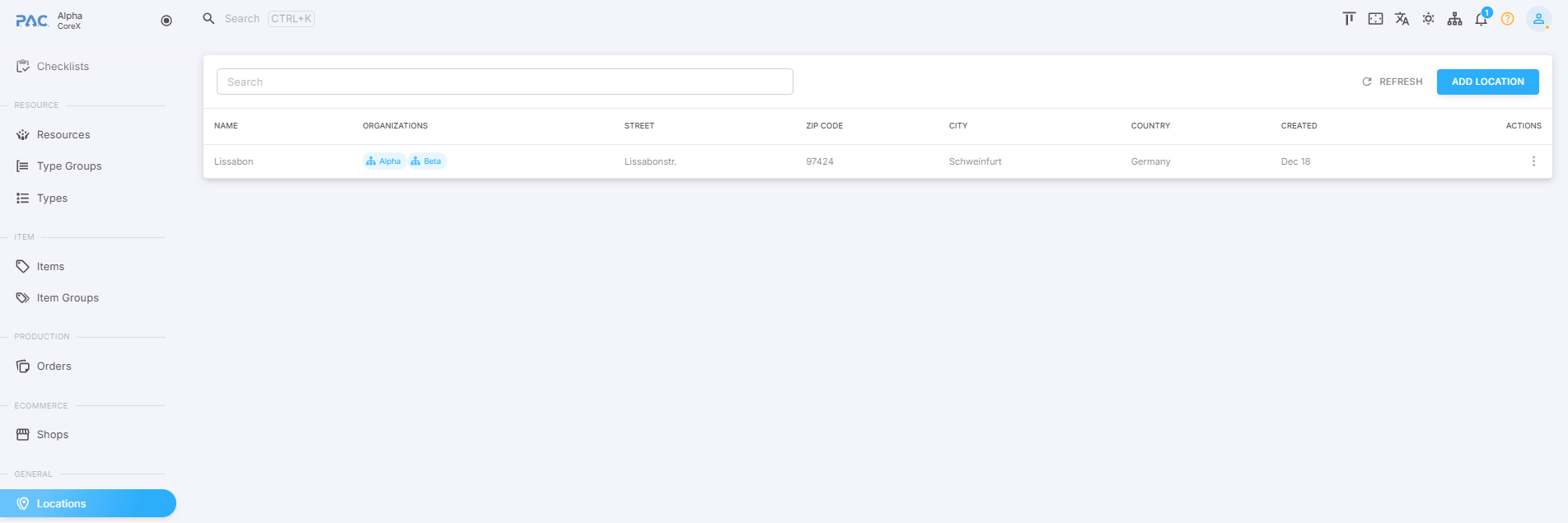Click the Alpha organization chip
This screenshot has width=1568, height=523.
[x=384, y=161]
